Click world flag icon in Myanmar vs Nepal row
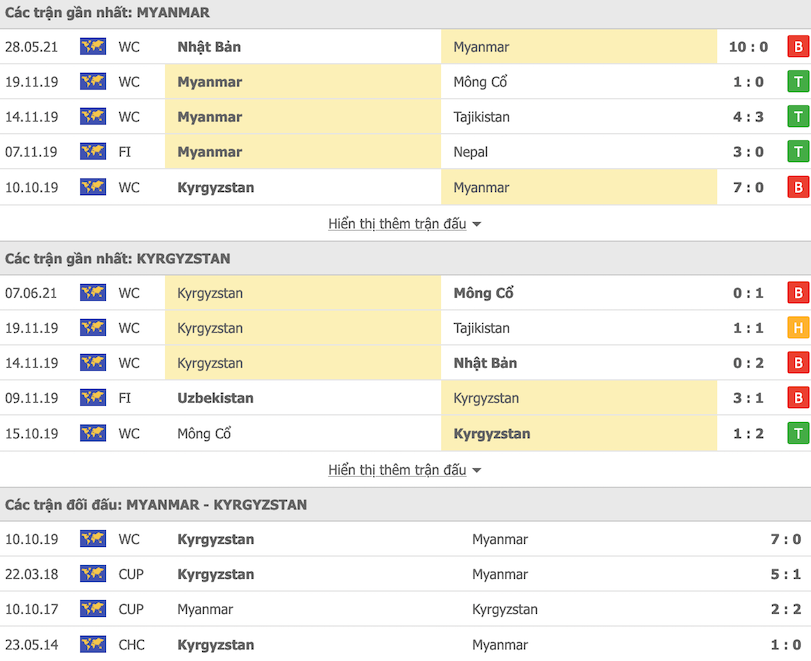Screen dimensions: 811x661 coord(93,152)
